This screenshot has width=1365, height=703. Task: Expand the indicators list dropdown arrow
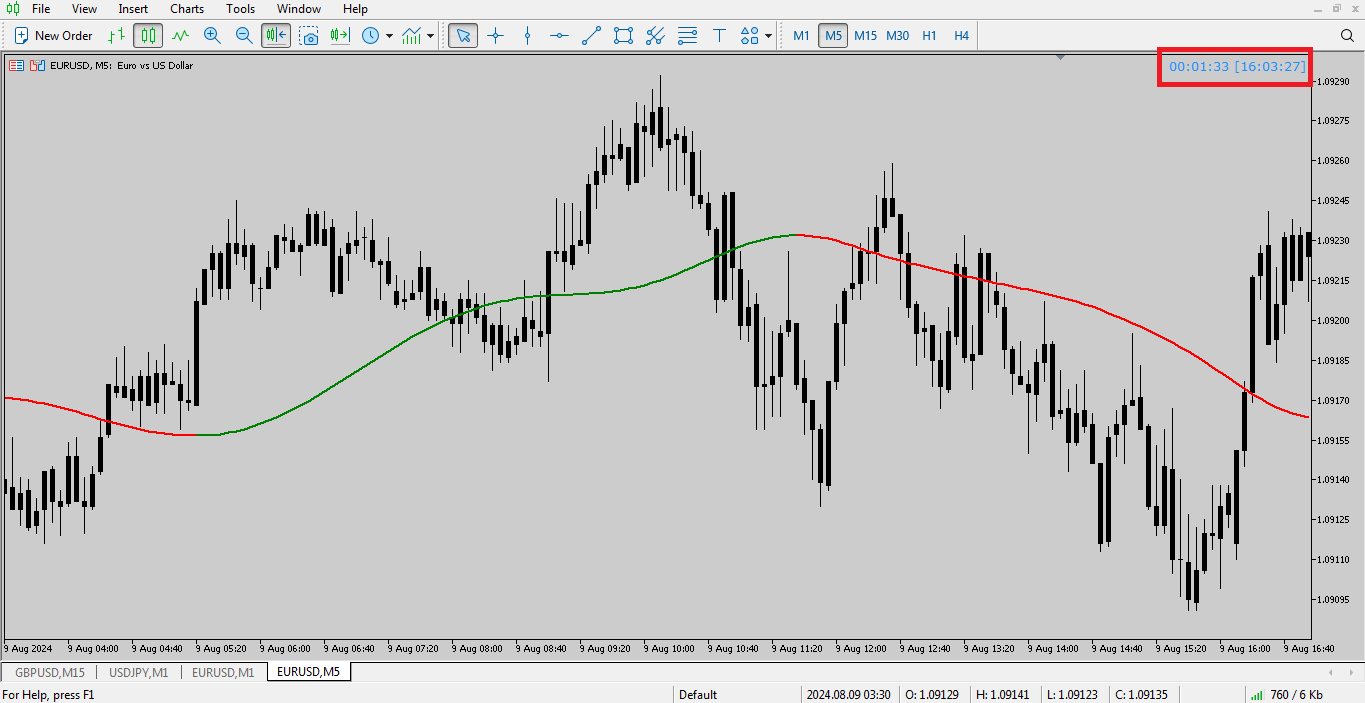tap(431, 36)
